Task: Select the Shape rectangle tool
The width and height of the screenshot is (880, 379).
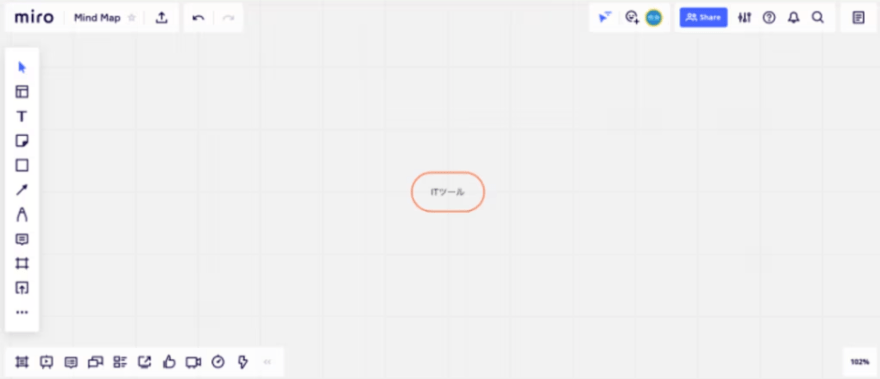Action: tap(22, 165)
